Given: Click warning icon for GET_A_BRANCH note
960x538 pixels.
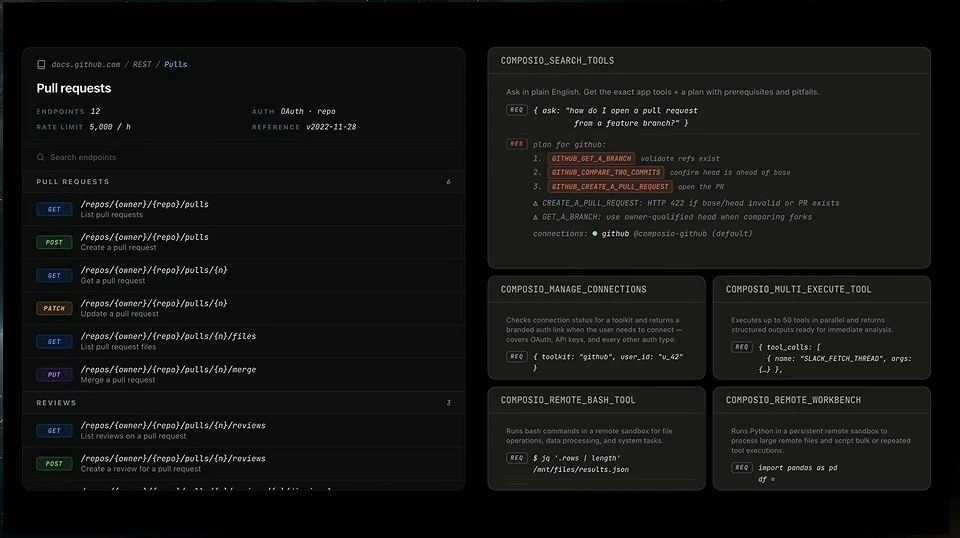Looking at the screenshot, I should tap(536, 217).
